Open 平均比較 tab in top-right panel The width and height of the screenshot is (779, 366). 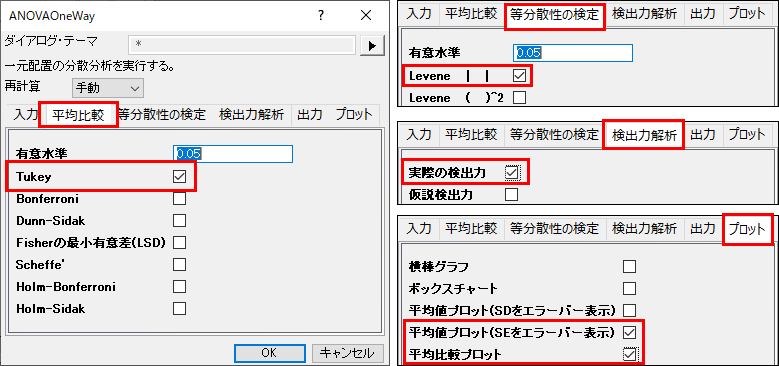click(470, 14)
